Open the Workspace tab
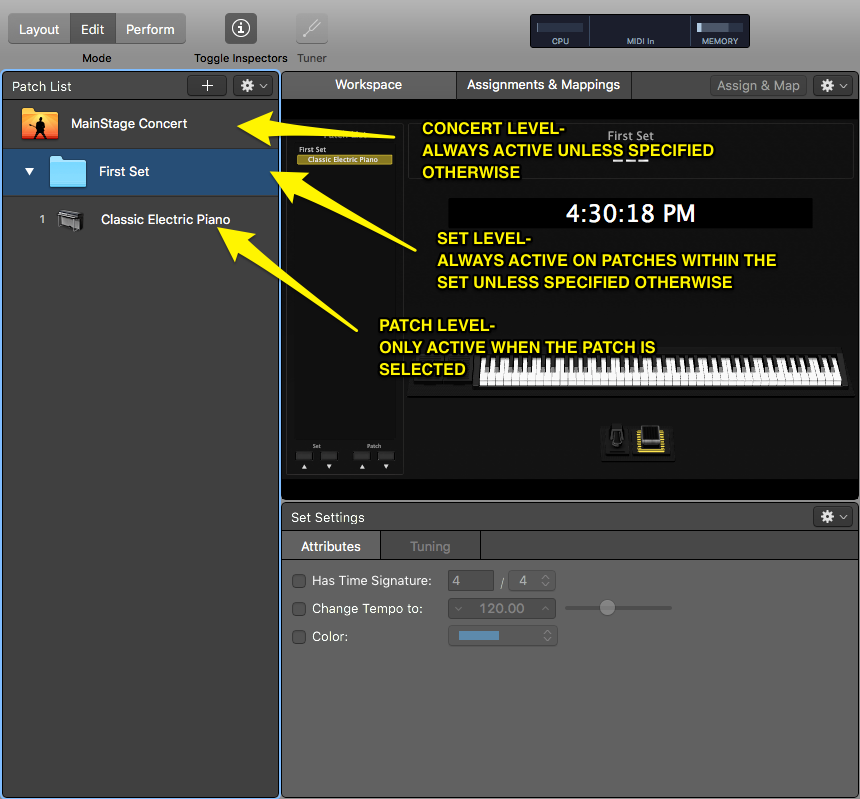Image resolution: width=860 pixels, height=799 pixels. (369, 85)
